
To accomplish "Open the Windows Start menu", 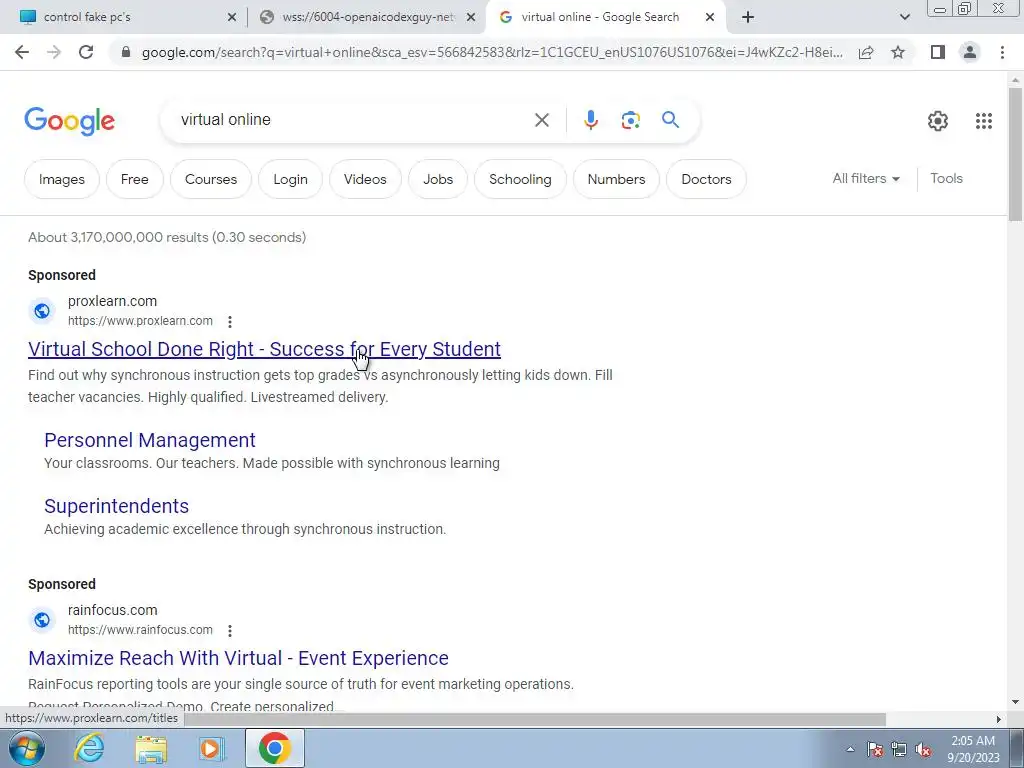I will (26, 748).
